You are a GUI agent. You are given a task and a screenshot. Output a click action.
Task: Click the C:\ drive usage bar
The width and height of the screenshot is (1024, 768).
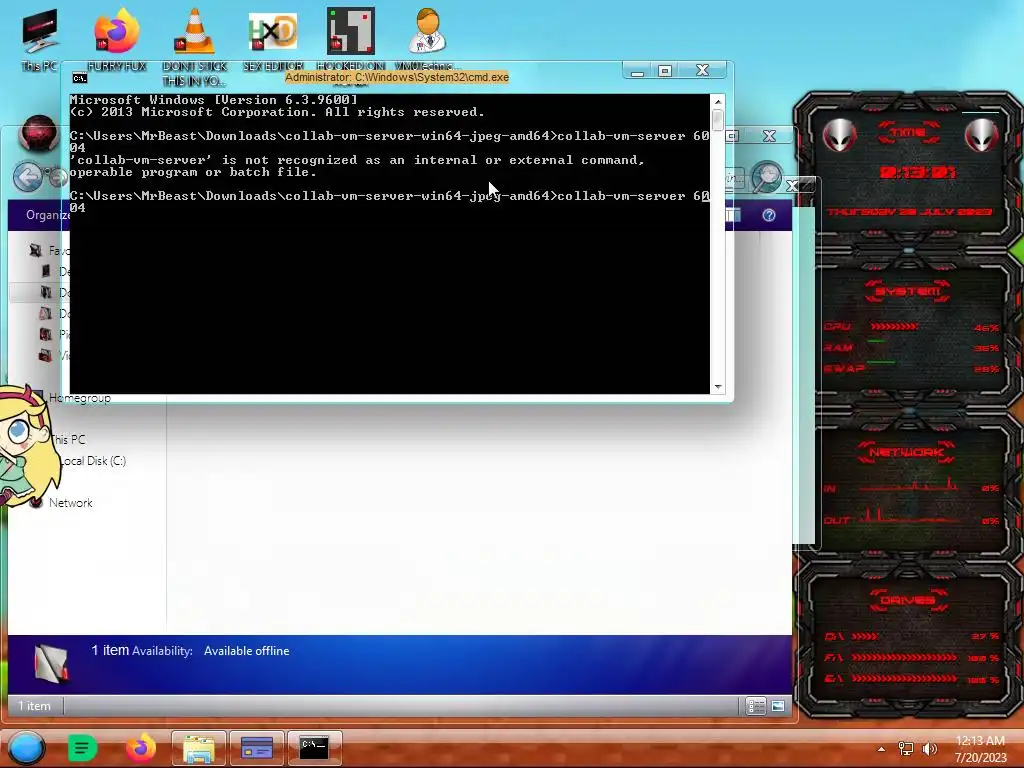865,636
